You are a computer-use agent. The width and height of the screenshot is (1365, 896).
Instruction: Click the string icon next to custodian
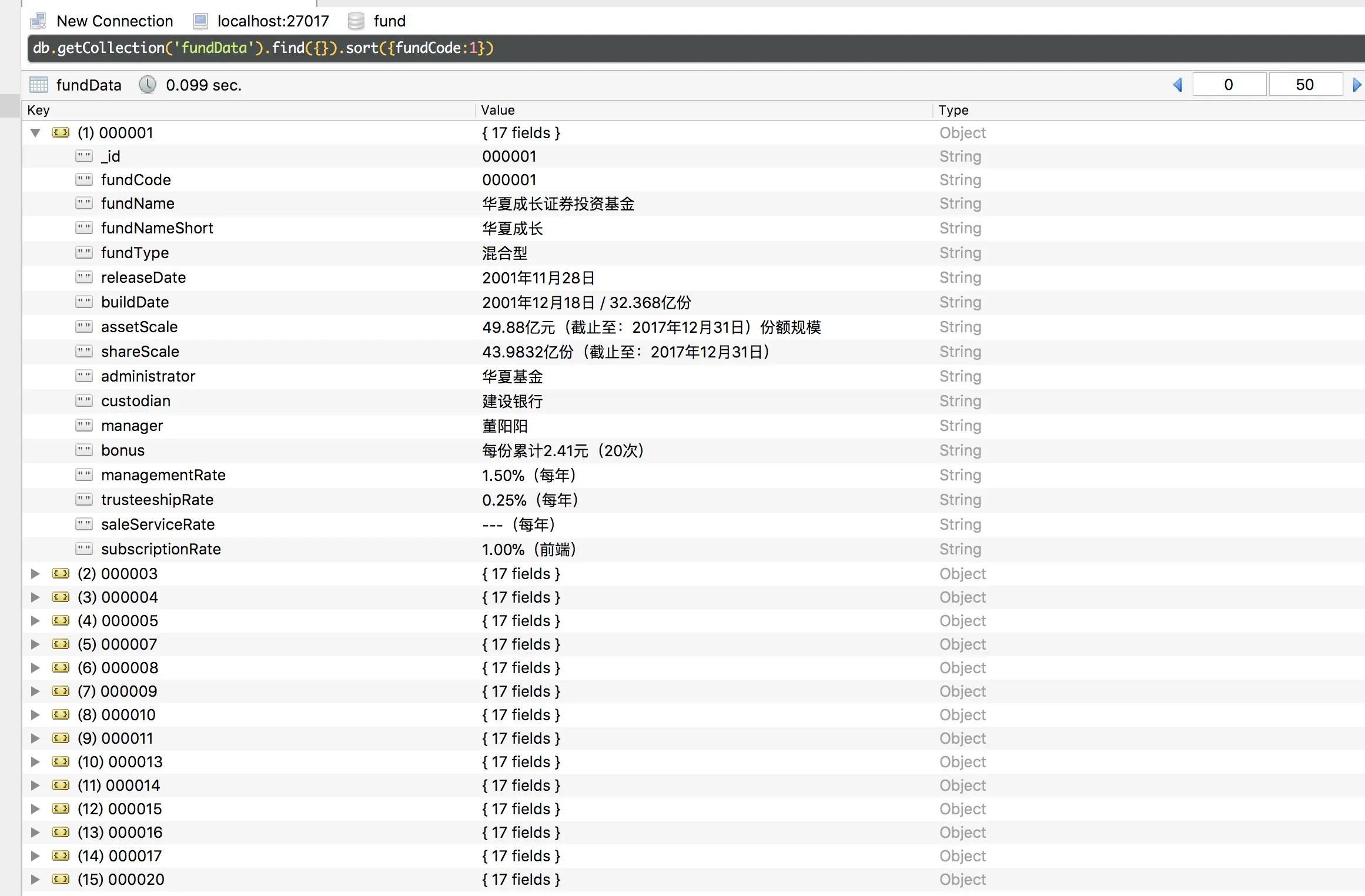tap(84, 400)
